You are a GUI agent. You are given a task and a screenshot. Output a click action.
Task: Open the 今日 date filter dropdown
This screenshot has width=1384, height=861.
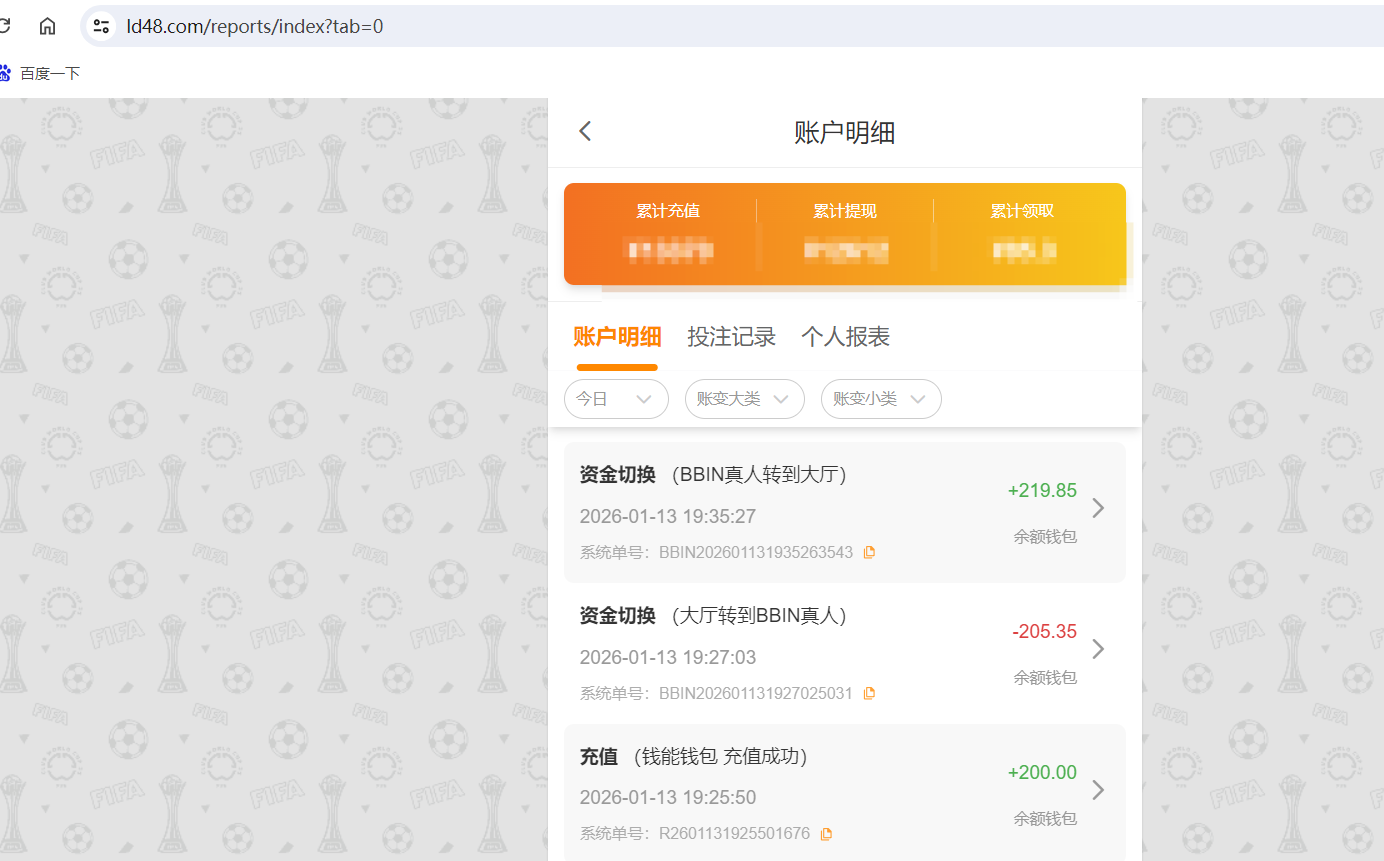616,398
